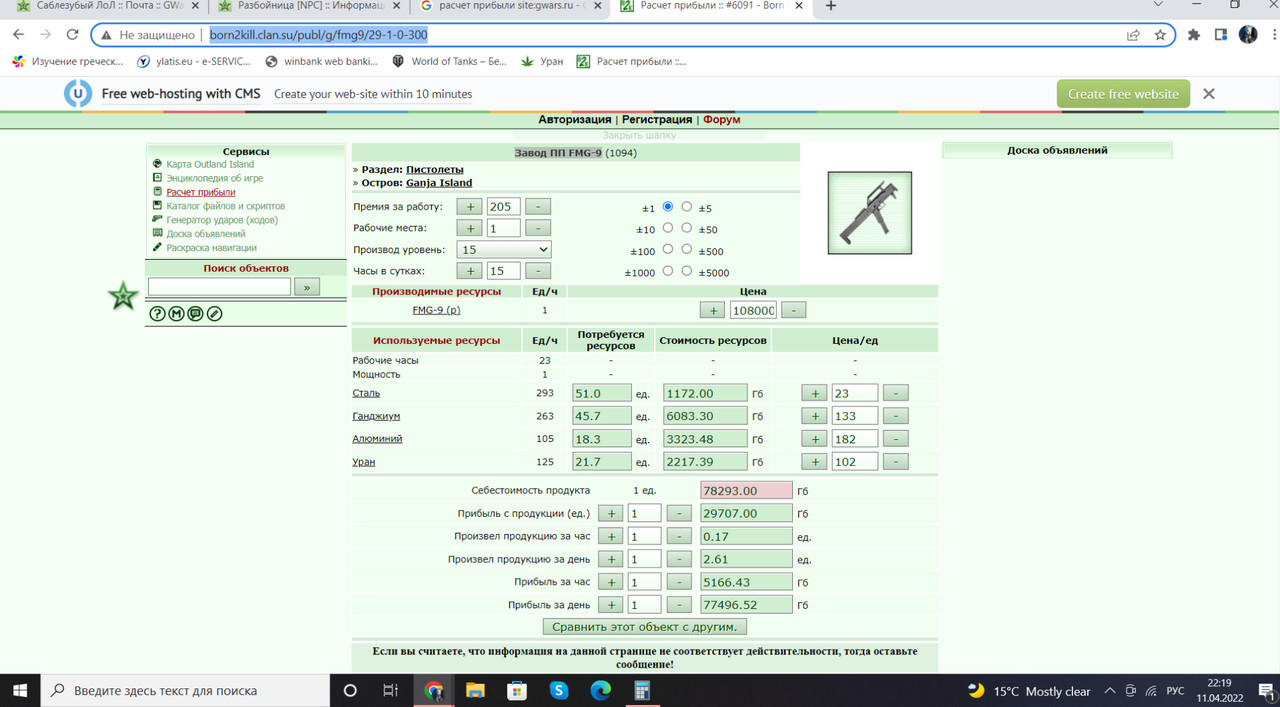Open the FMG-9 weapon image thumbnail
The image size is (1280, 707).
(870, 213)
